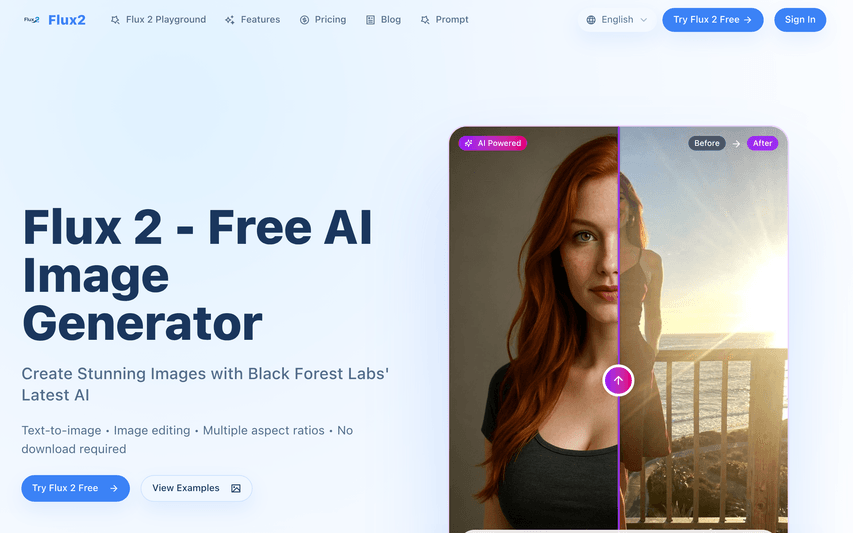Viewport: 853px width, 533px height.
Task: Click the before/after comparison slider handle
Action: click(x=619, y=380)
